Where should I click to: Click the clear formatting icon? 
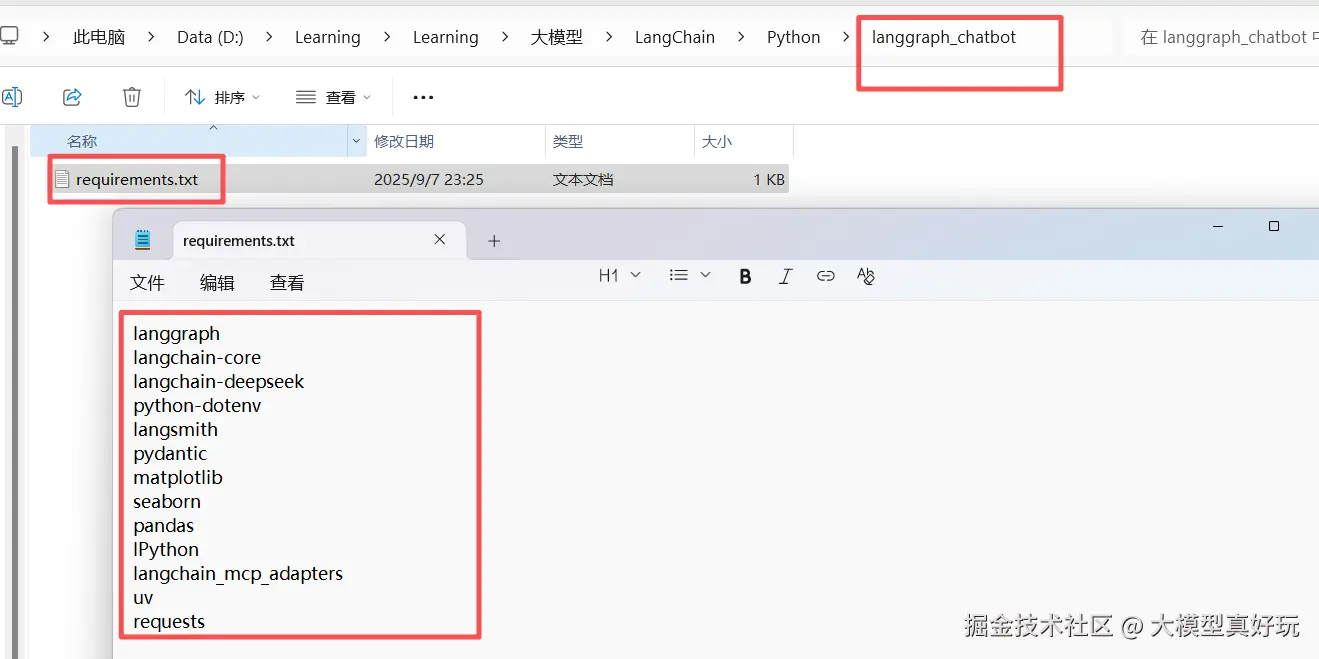pos(866,277)
